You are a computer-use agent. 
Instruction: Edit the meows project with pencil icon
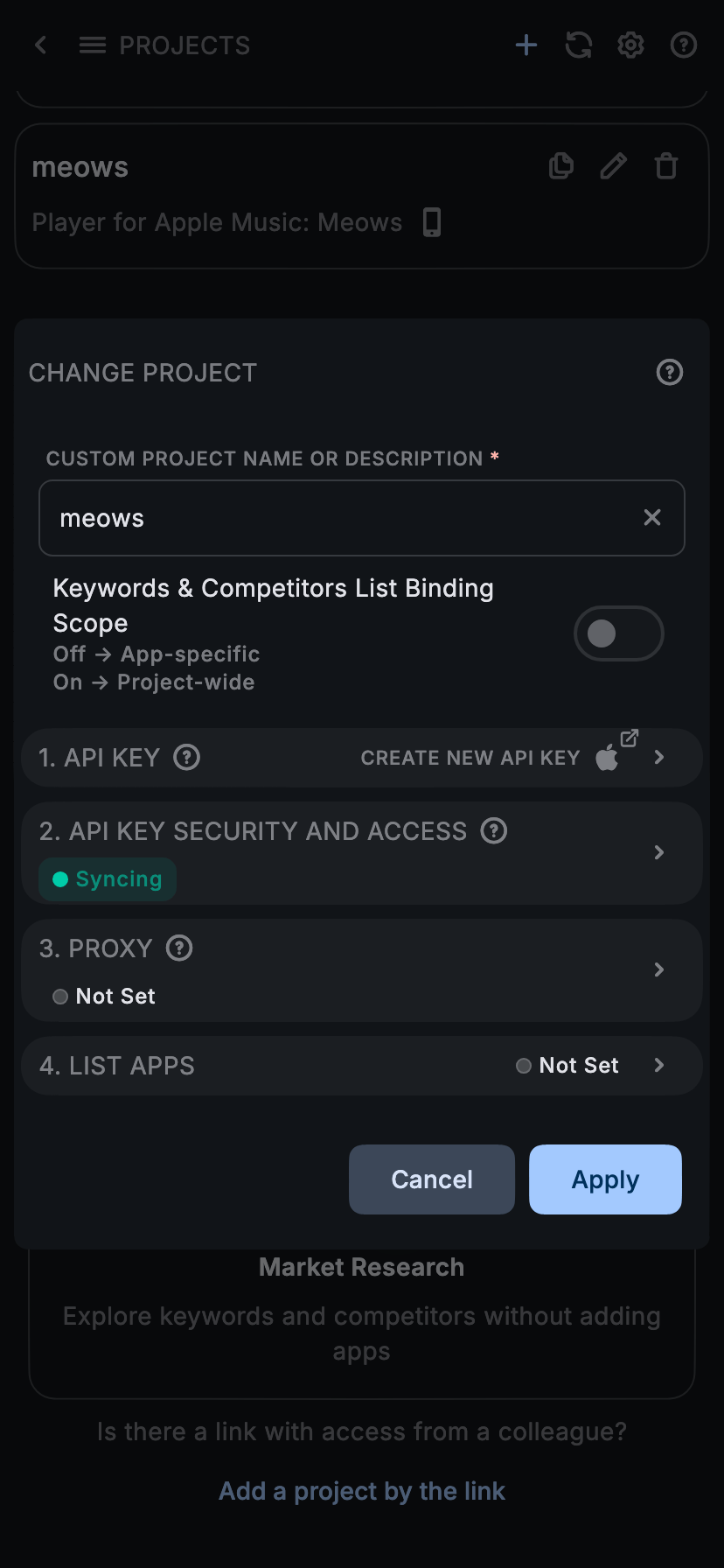(x=614, y=165)
